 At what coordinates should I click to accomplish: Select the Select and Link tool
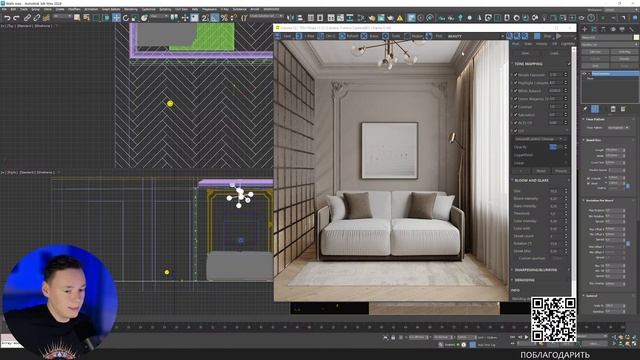coord(27,18)
